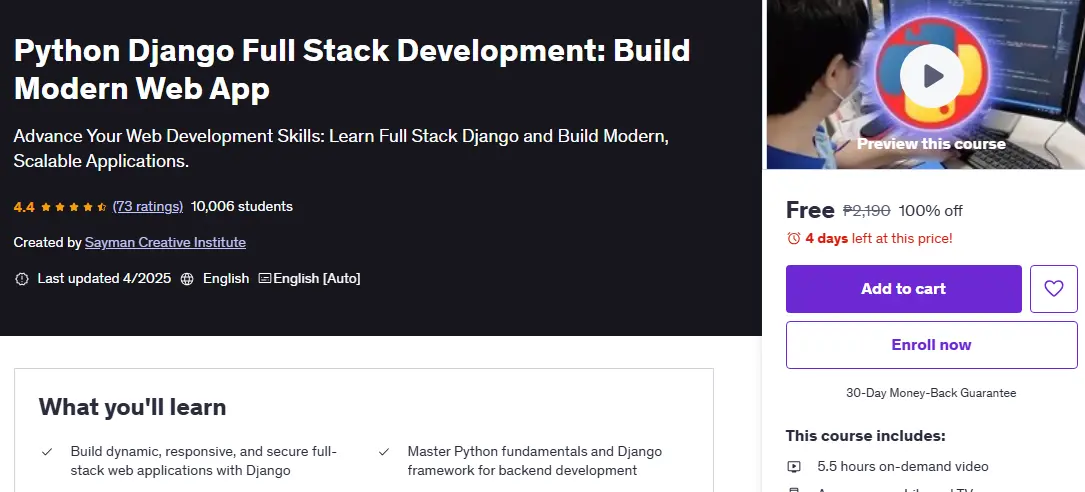The height and width of the screenshot is (492, 1085).
Task: Click the checkmark beside Build dynamic, responsive
Action: 47,452
